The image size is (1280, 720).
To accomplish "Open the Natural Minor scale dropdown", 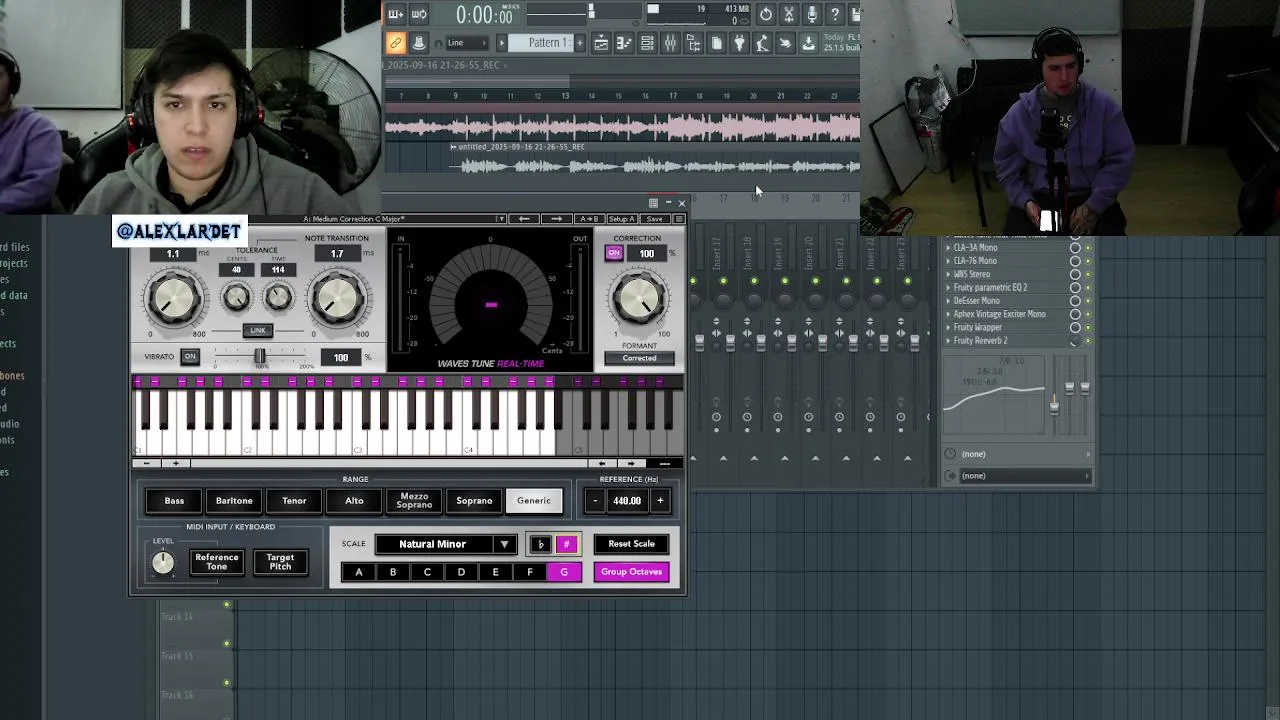I will tap(444, 544).
